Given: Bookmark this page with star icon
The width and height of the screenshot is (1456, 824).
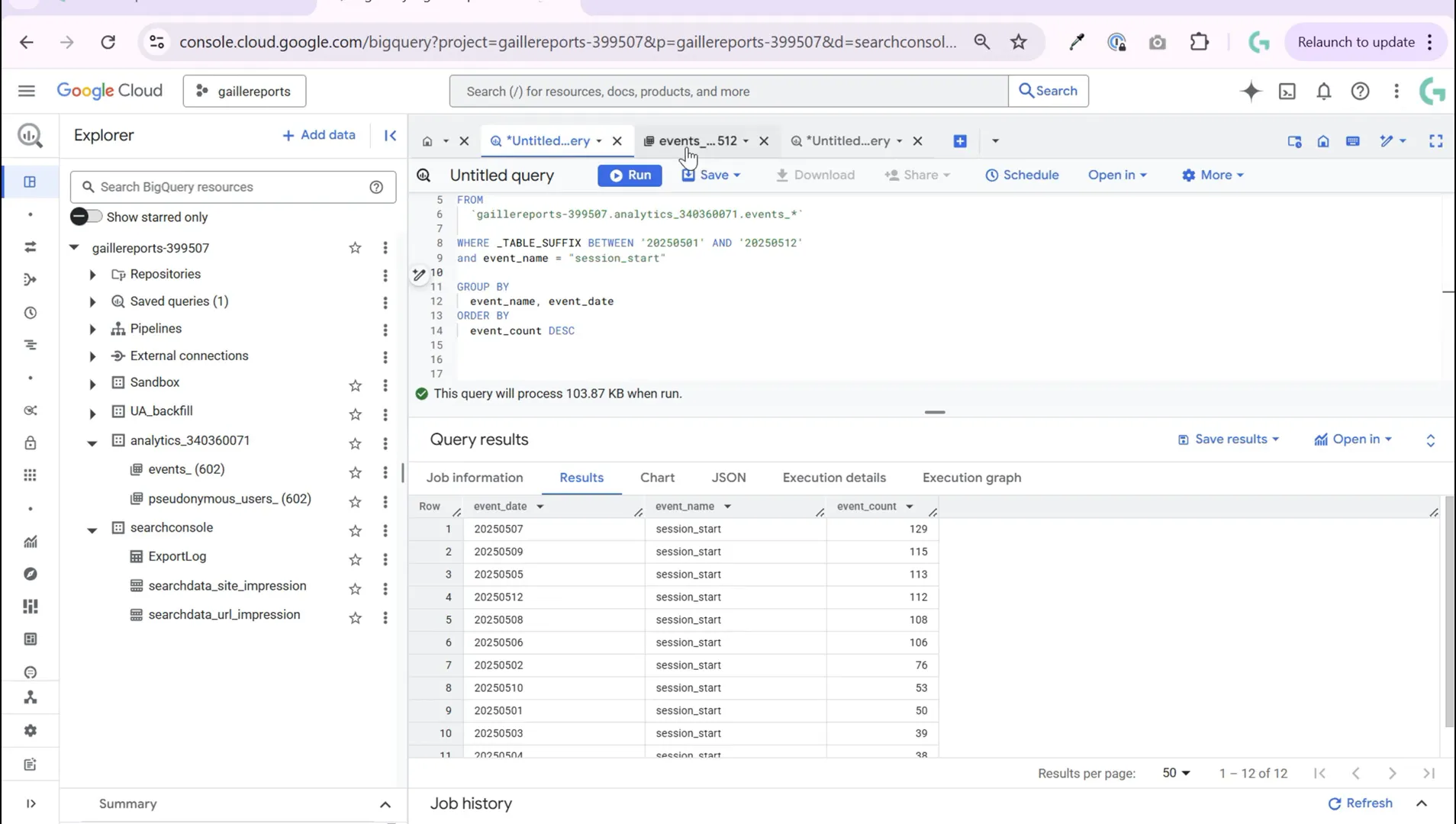Looking at the screenshot, I should (1019, 42).
